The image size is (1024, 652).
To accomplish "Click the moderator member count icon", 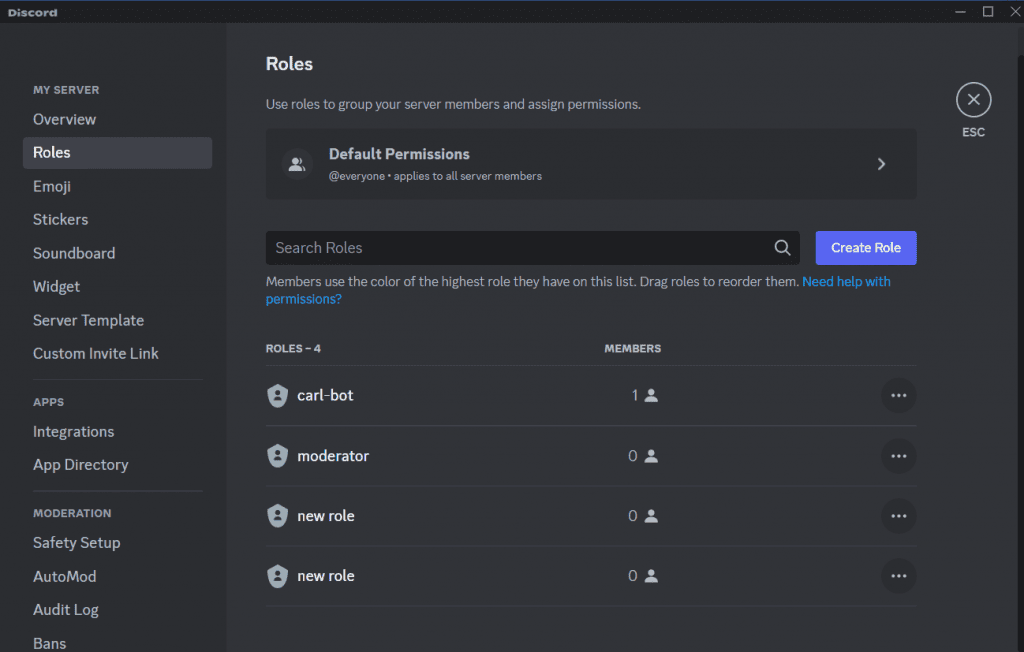I will pos(651,456).
